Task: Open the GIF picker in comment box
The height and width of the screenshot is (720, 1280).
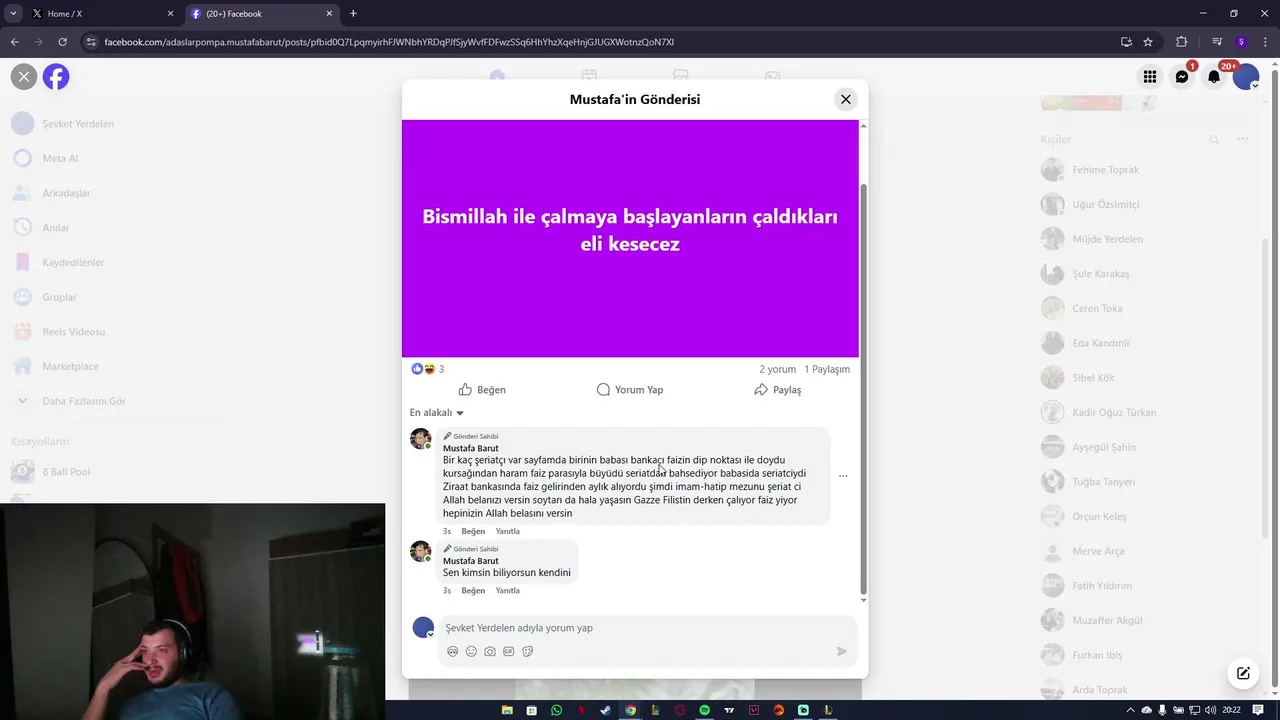Action: coord(509,651)
